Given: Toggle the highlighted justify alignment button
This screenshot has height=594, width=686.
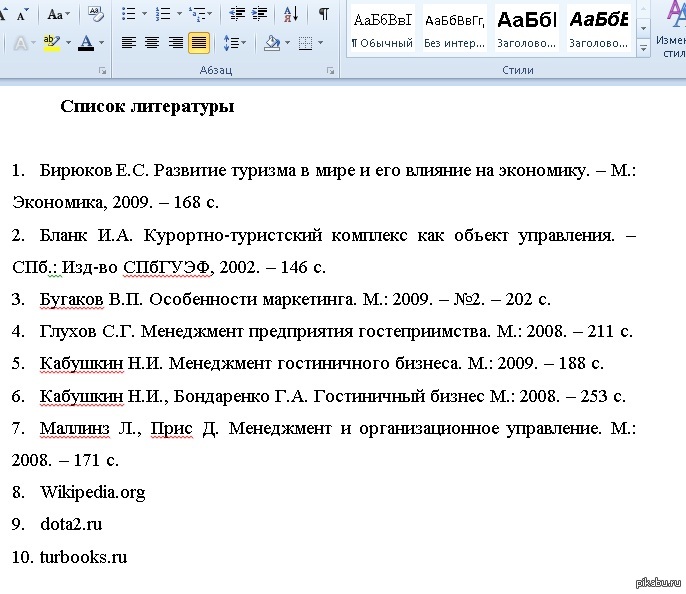Looking at the screenshot, I should (199, 43).
